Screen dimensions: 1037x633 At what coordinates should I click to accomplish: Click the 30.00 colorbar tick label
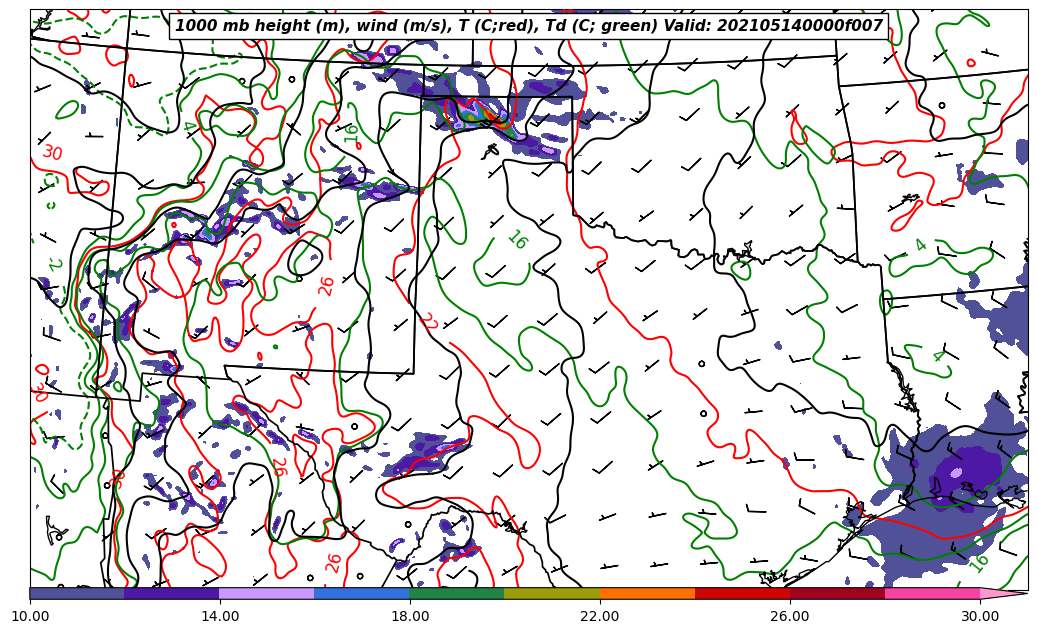tap(980, 616)
